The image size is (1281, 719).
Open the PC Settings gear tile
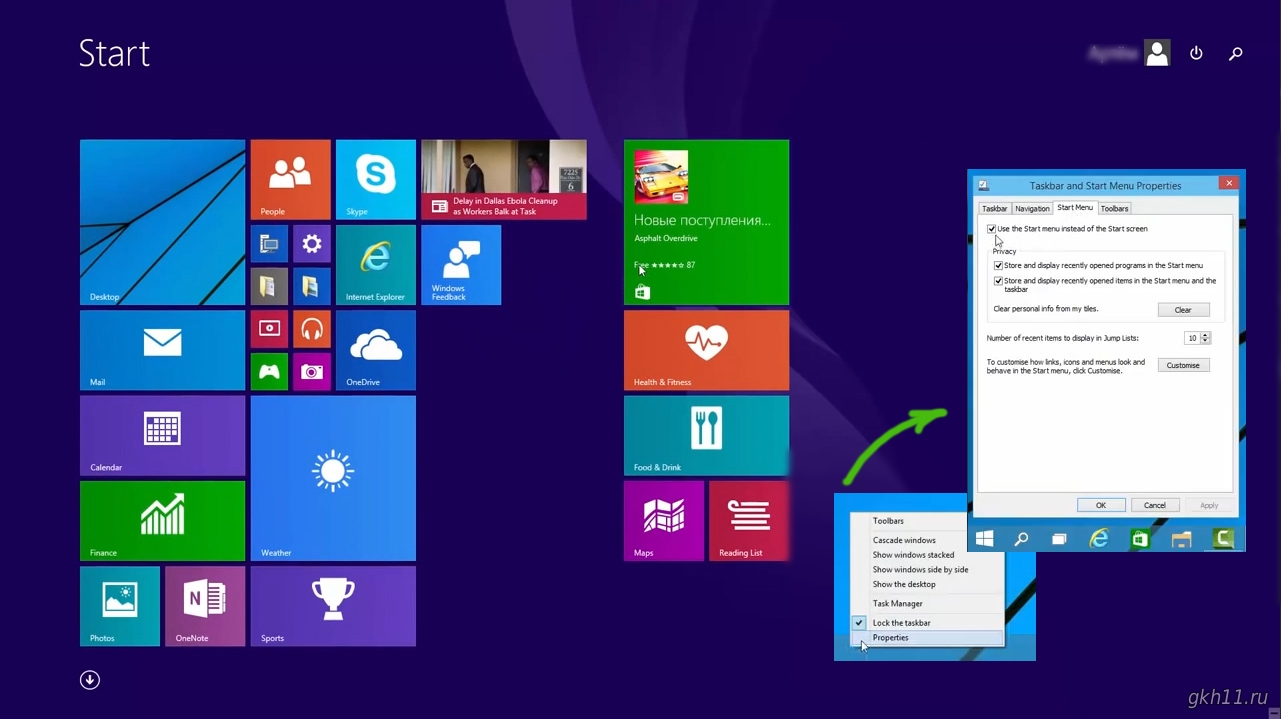312,244
